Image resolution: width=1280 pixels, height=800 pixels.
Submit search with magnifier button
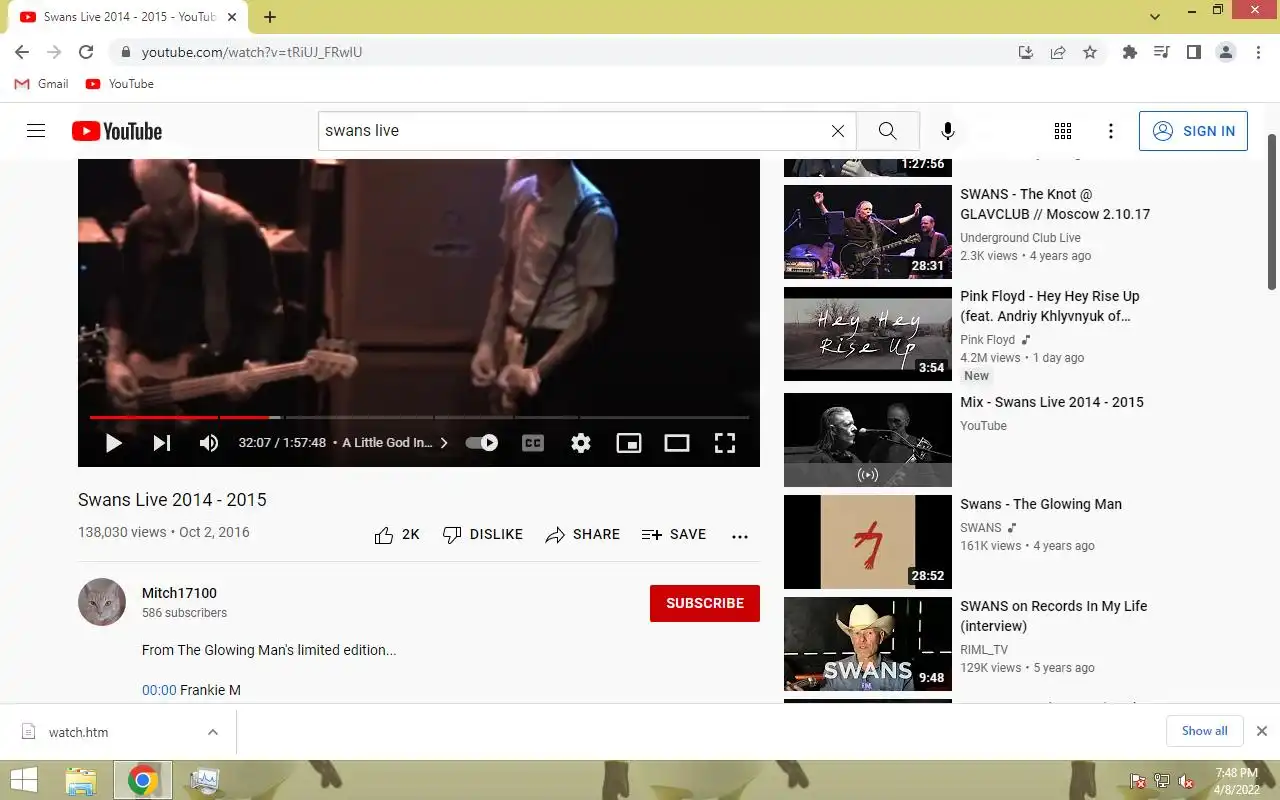point(887,131)
